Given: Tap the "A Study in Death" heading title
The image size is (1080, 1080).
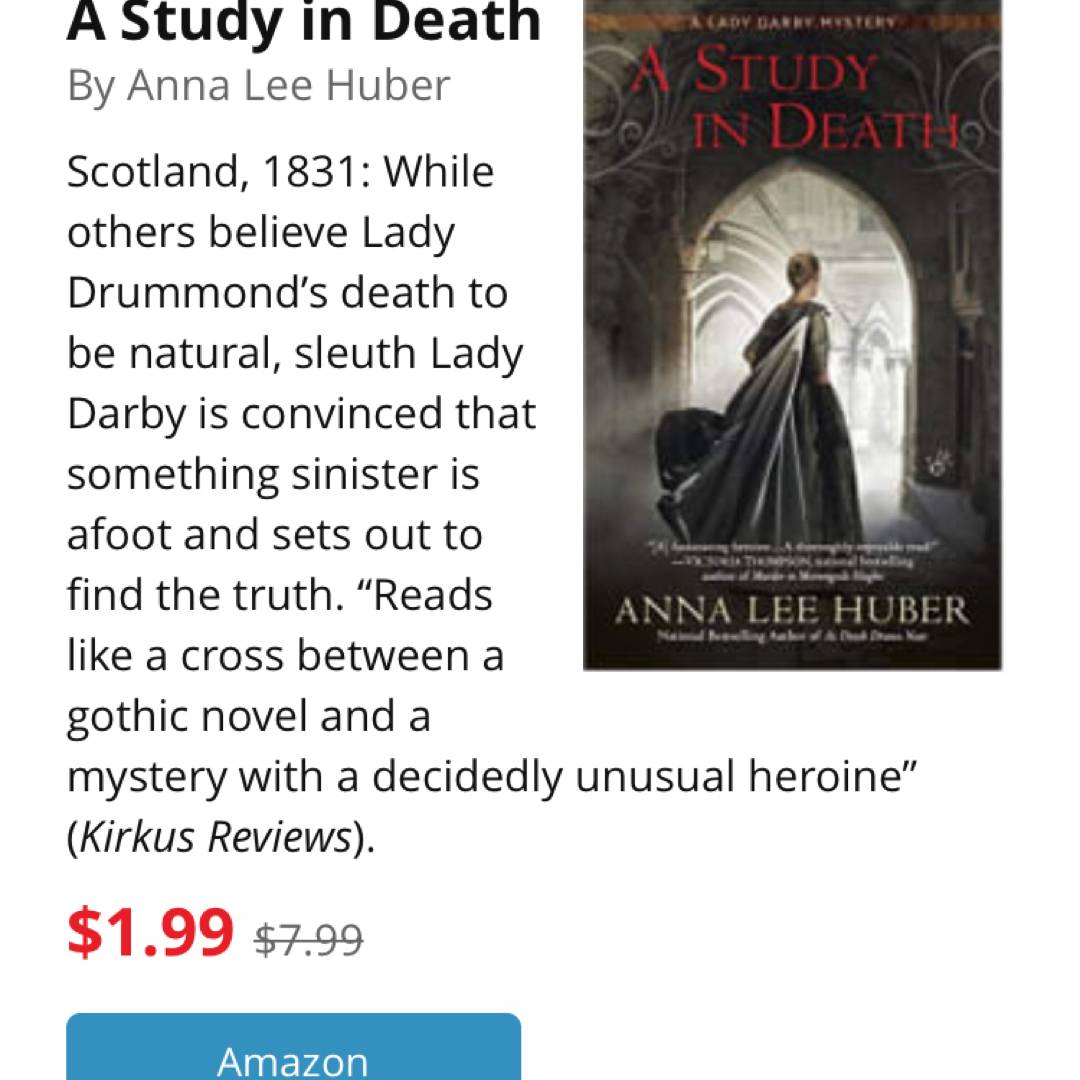Looking at the screenshot, I should click(x=304, y=22).
